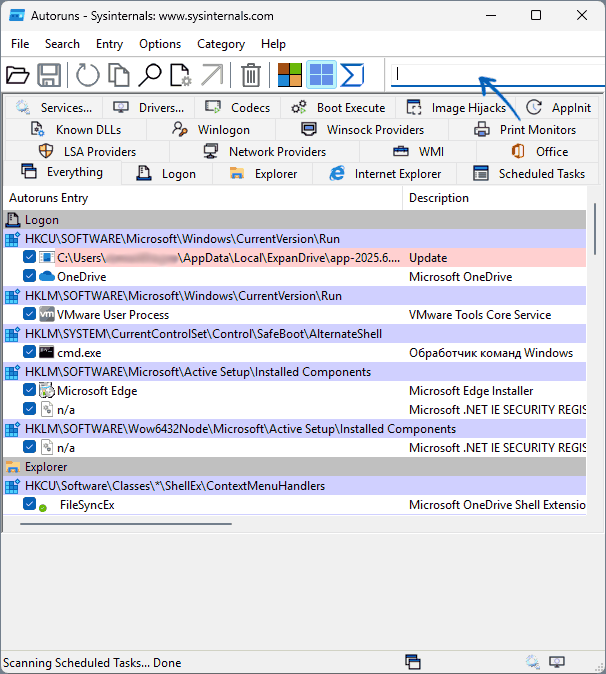Open the Options menu
Viewport: 606px width, 674px height.
click(x=160, y=44)
